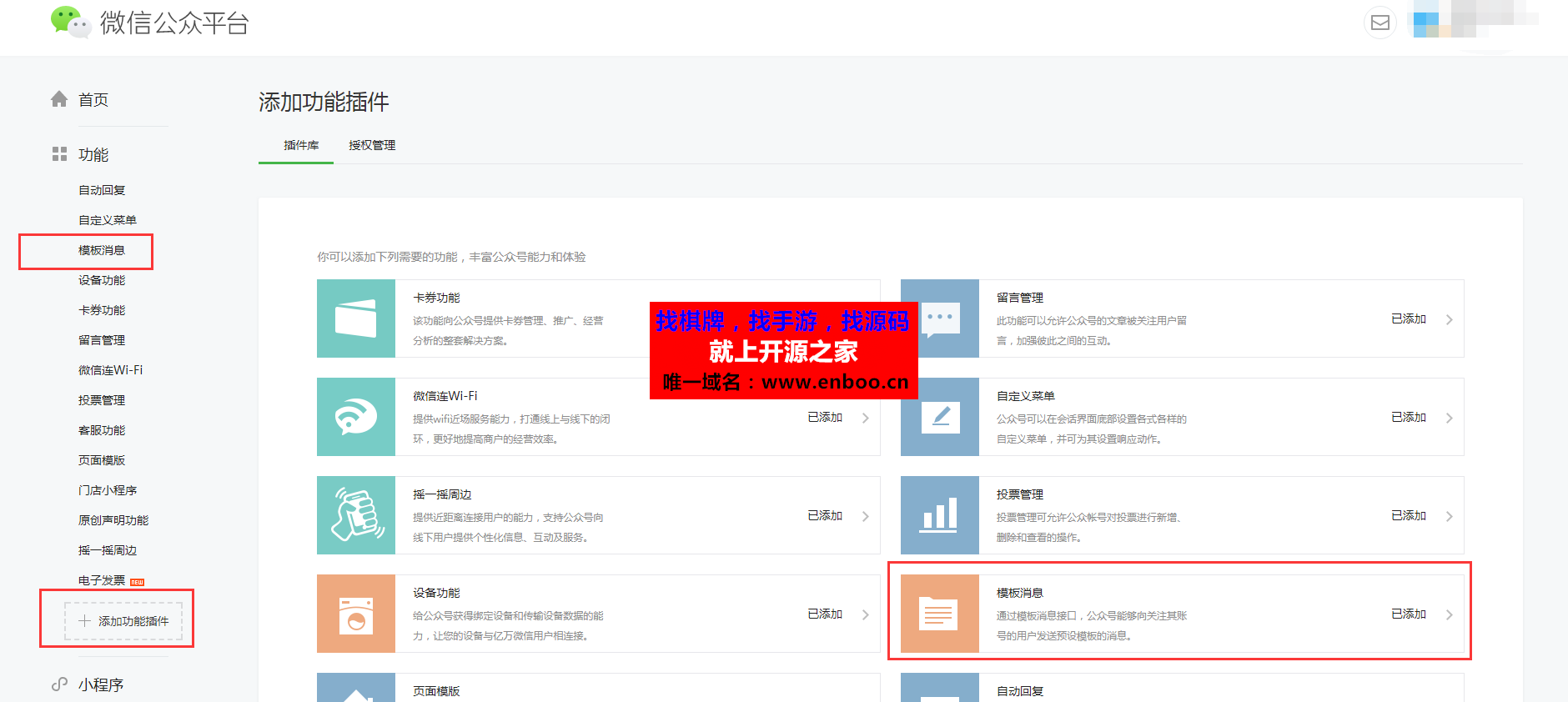Click the 微信连Wi-Fi plugin icon
Screen dimensions: 1568x702
pos(356,417)
